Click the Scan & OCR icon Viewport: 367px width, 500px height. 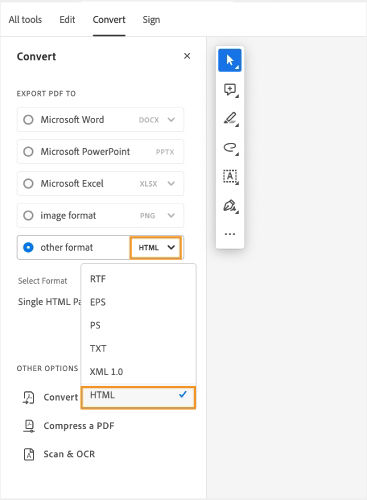pyautogui.click(x=29, y=454)
